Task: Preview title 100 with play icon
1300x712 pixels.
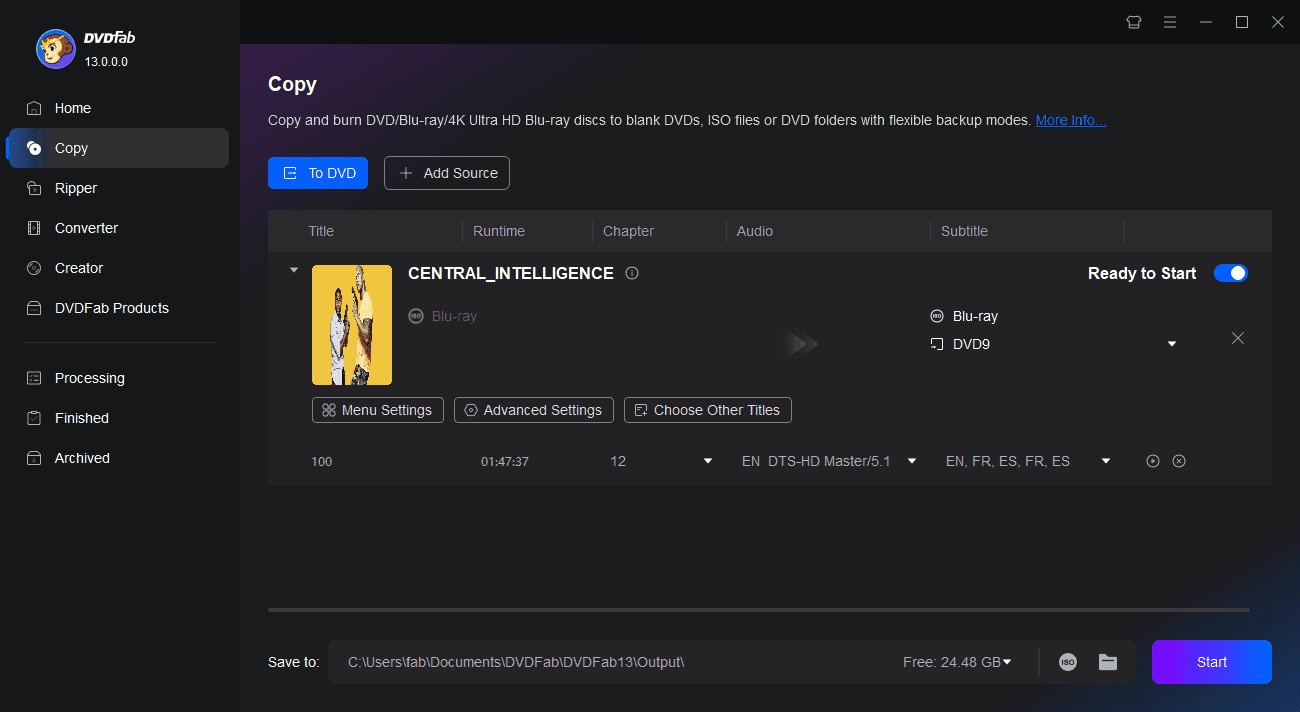Action: click(1153, 461)
